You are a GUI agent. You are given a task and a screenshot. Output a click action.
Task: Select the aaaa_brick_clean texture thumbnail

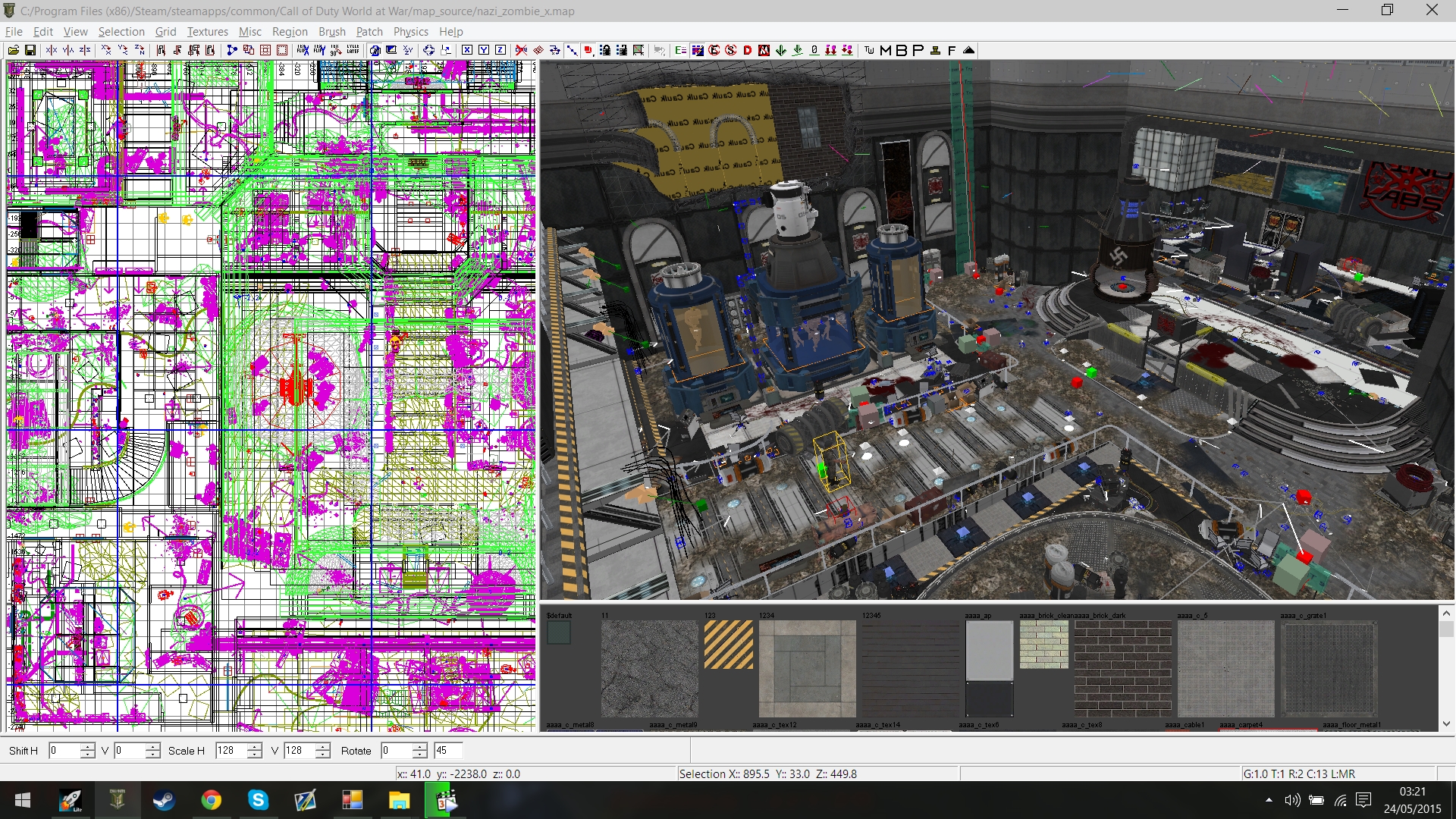click(x=1044, y=645)
